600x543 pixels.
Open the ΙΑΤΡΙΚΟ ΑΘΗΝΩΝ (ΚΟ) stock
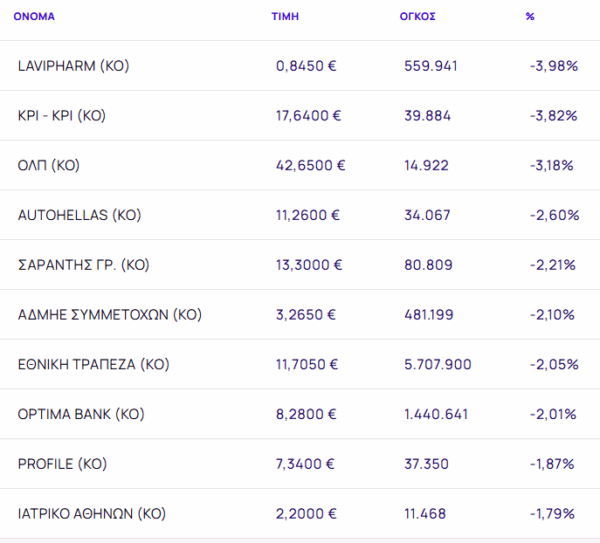point(92,514)
